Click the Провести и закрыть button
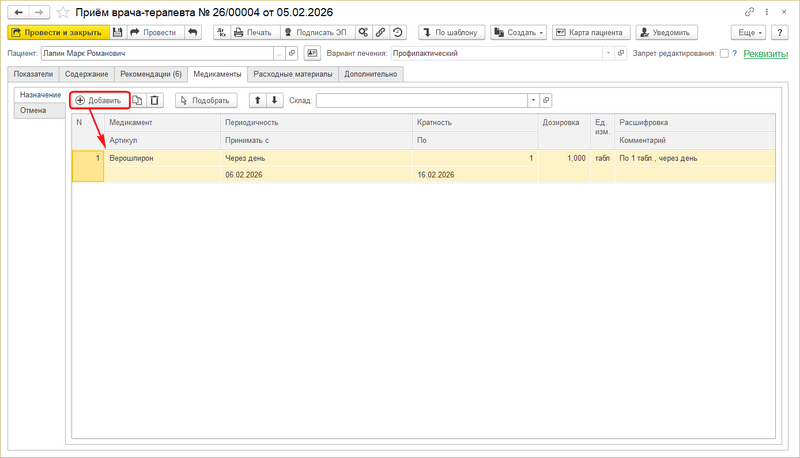 coord(58,32)
